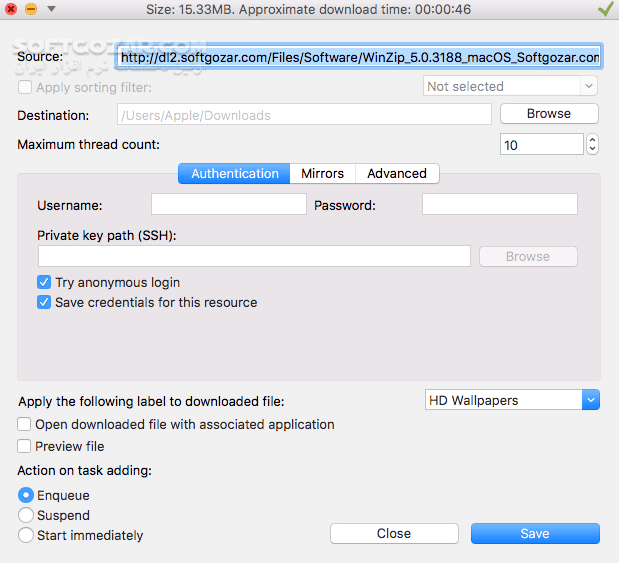Disable Save credentials for this resource
Image resolution: width=619 pixels, height=563 pixels.
point(44,302)
